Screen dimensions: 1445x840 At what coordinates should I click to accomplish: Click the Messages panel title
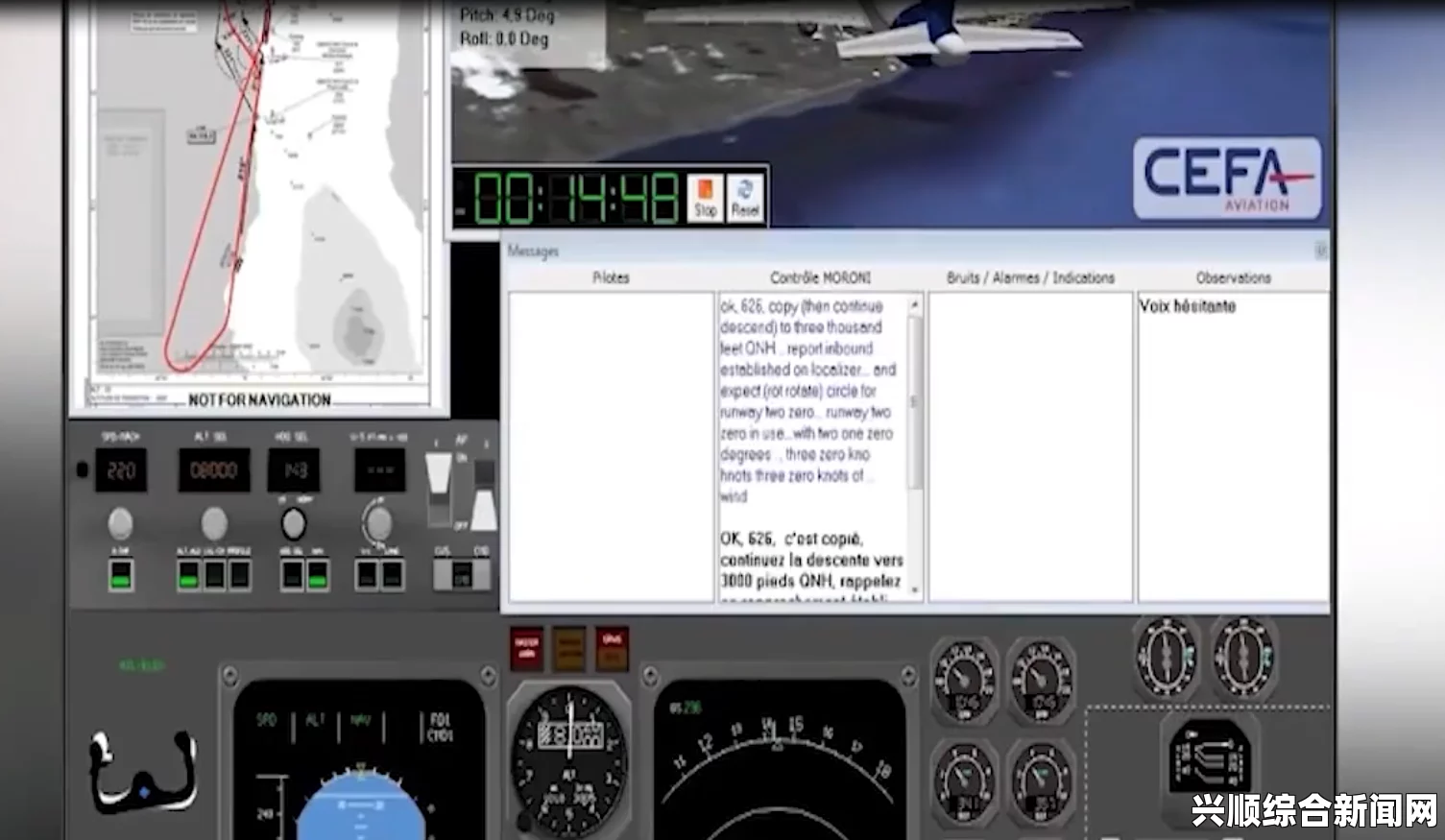tap(533, 251)
